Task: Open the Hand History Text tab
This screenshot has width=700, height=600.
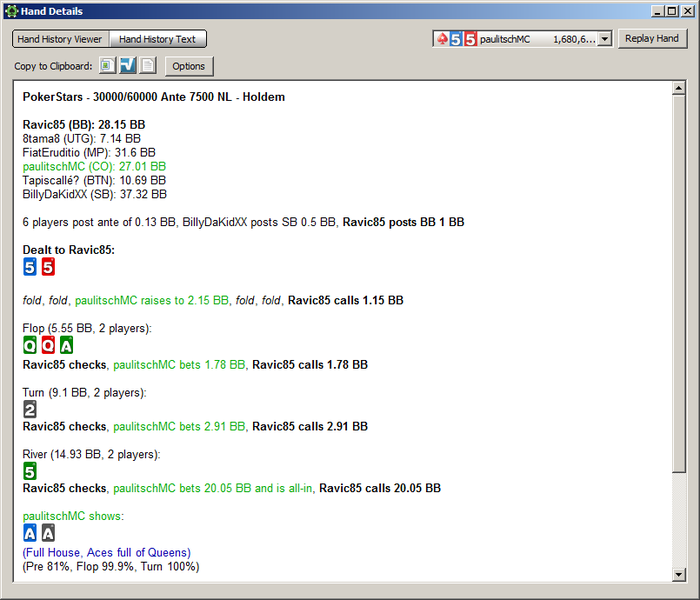Action: click(x=158, y=39)
